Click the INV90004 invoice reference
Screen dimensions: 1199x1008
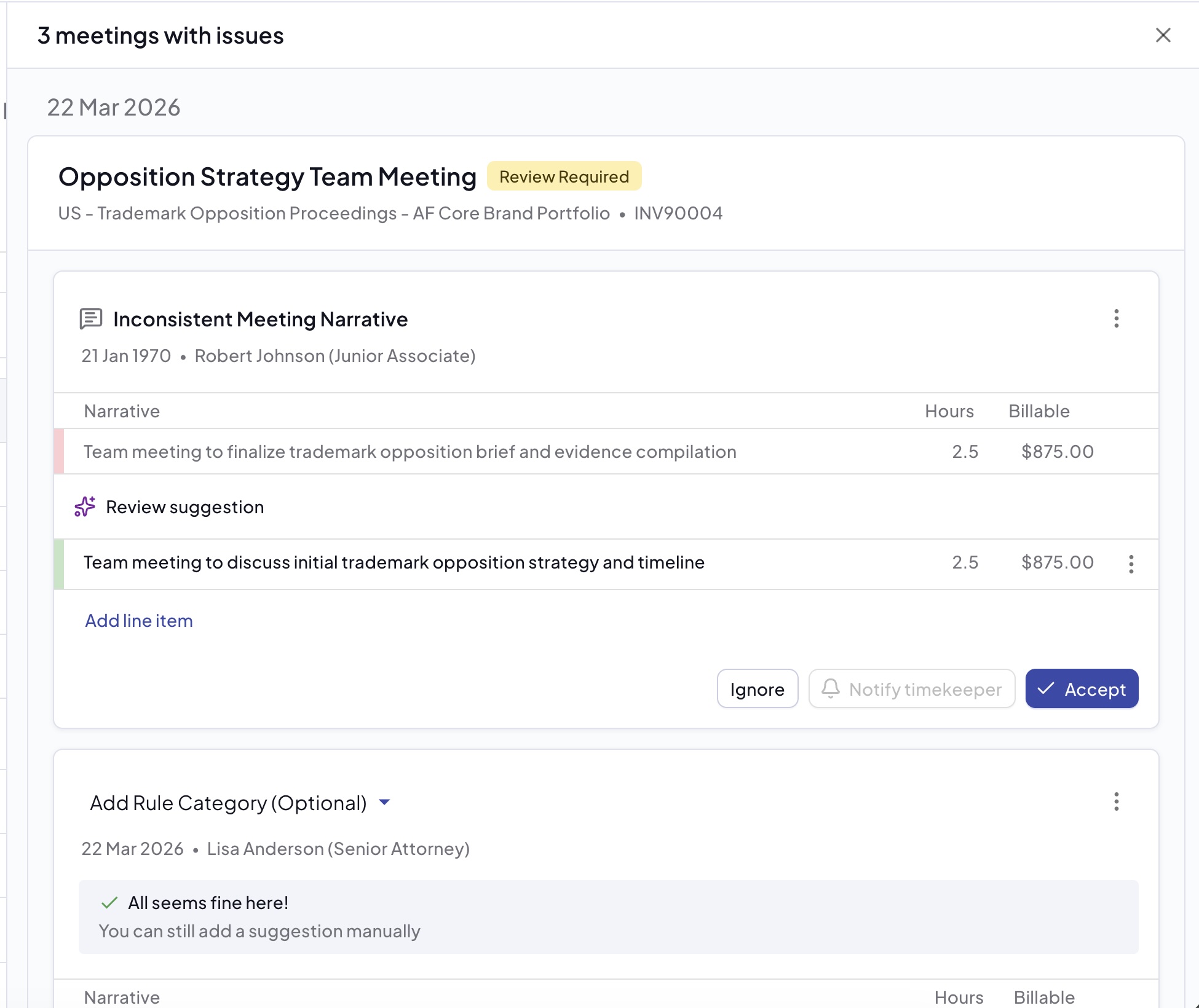click(x=678, y=213)
